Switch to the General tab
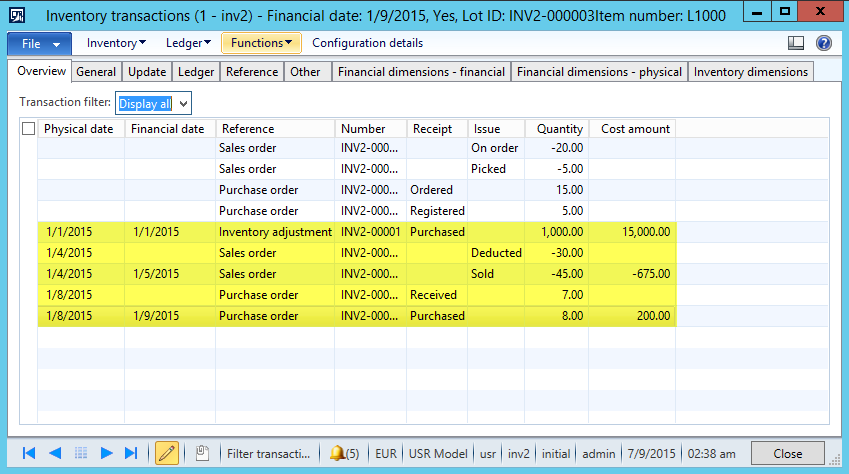Screen dimensions: 849x474 click(x=96, y=72)
